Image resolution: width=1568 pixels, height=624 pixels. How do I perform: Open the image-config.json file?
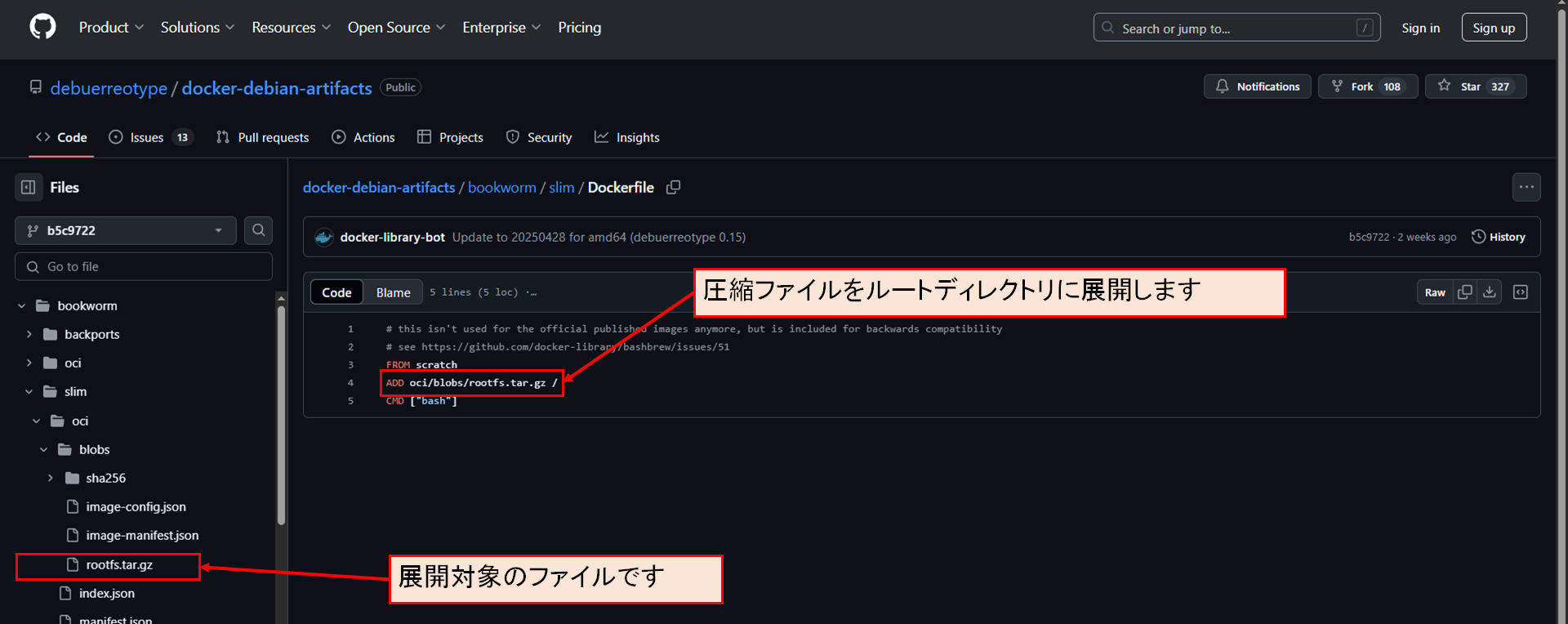pyautogui.click(x=136, y=506)
